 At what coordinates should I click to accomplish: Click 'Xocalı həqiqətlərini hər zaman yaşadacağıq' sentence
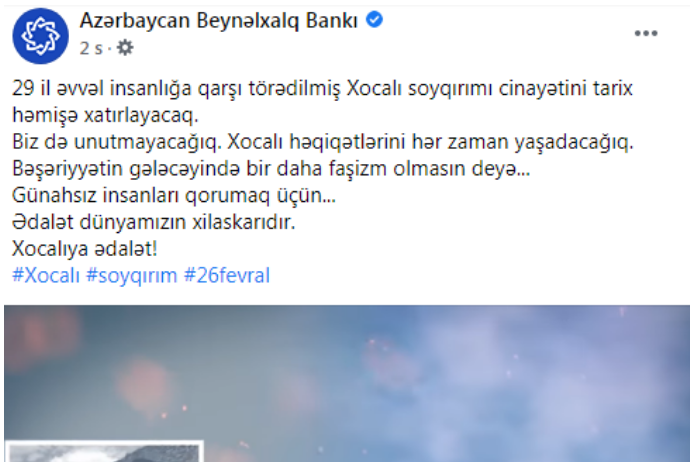pyautogui.click(x=430, y=142)
